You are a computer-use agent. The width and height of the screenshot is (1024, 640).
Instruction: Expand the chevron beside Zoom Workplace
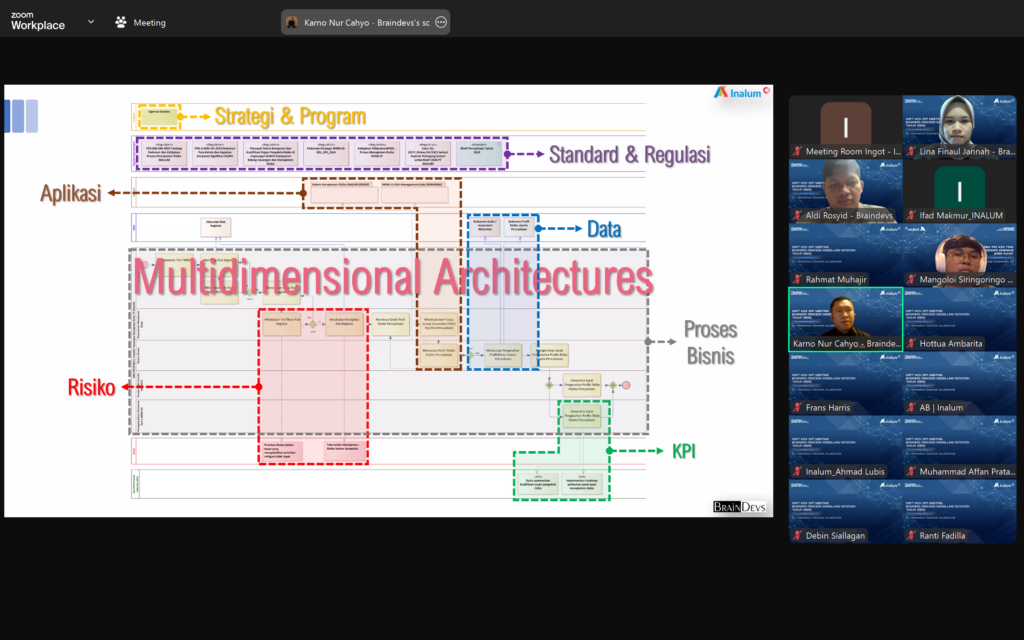coord(91,21)
